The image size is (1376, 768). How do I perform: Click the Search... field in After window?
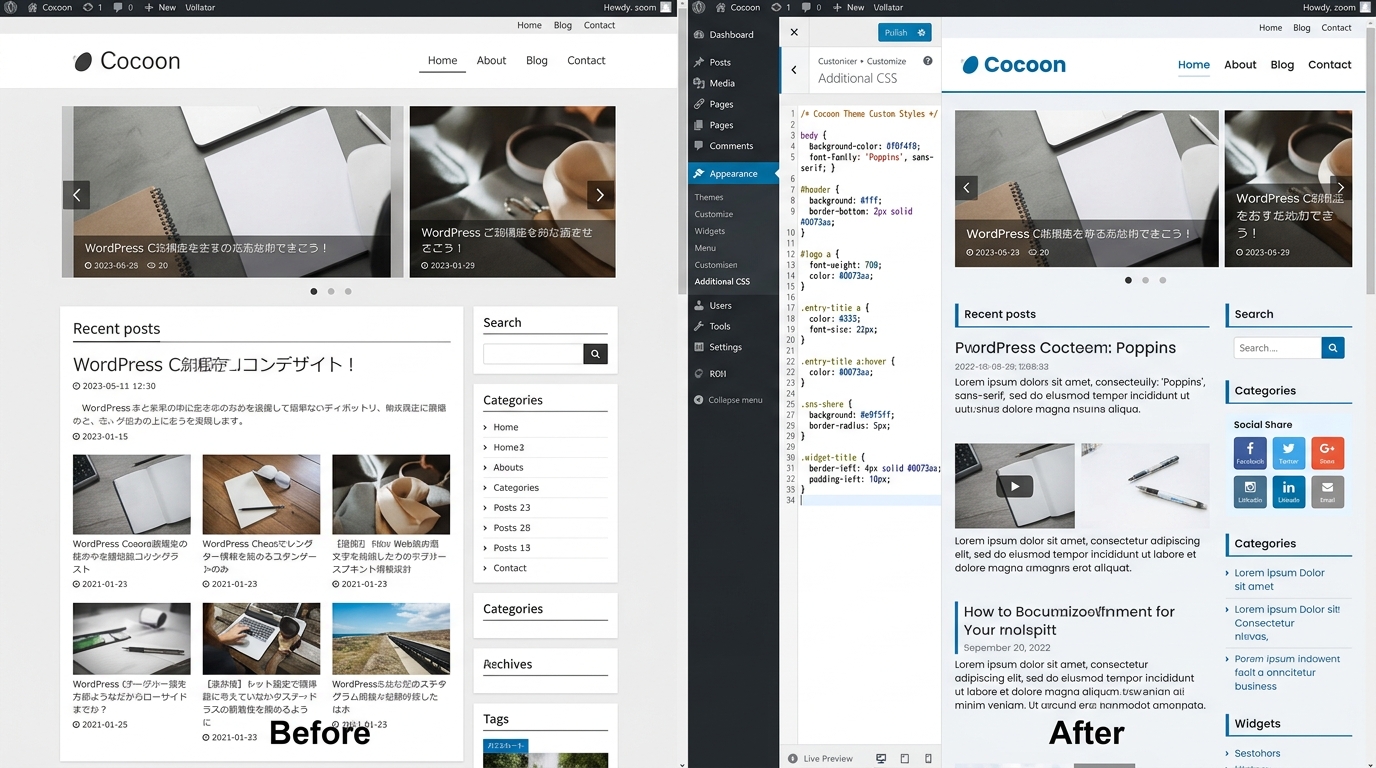coord(1277,348)
